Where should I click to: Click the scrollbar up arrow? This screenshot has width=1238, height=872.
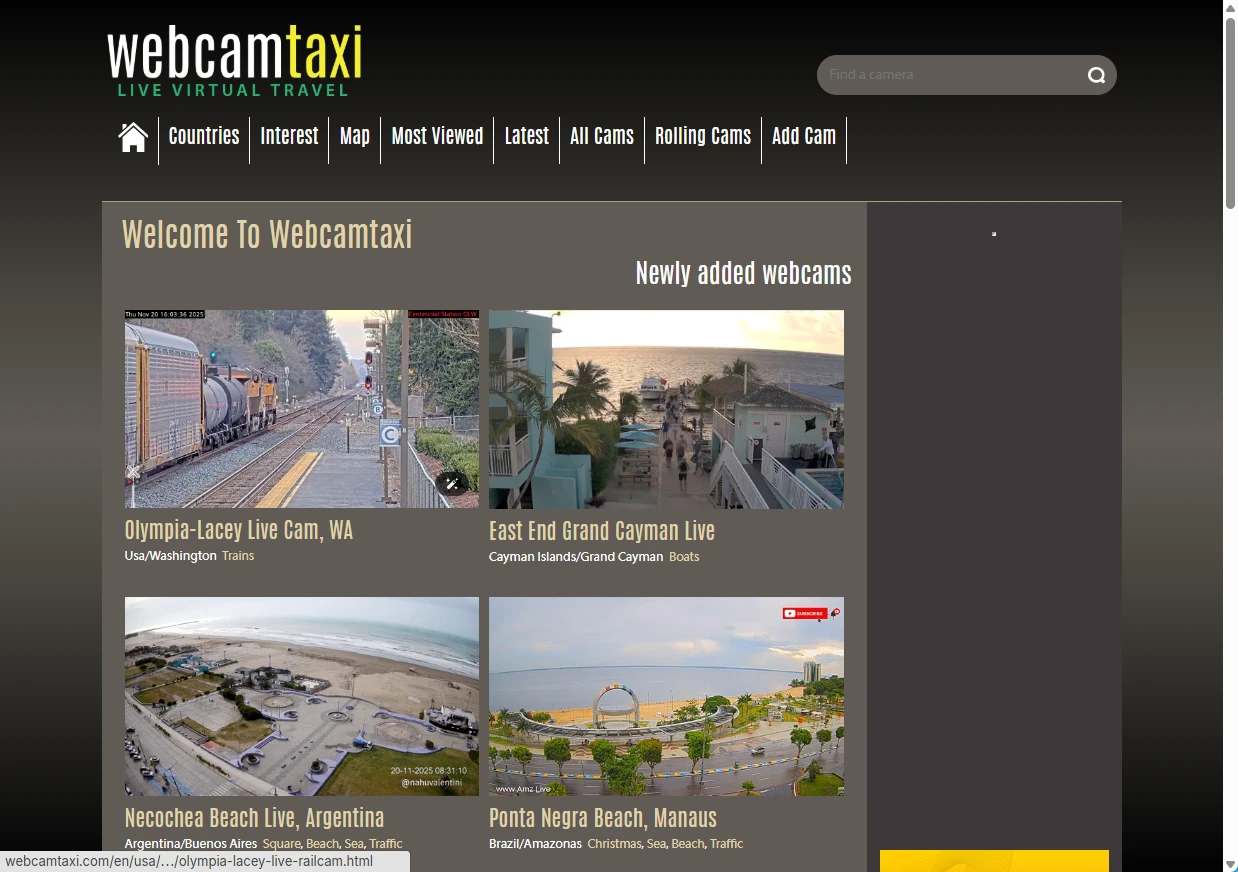(x=1230, y=9)
